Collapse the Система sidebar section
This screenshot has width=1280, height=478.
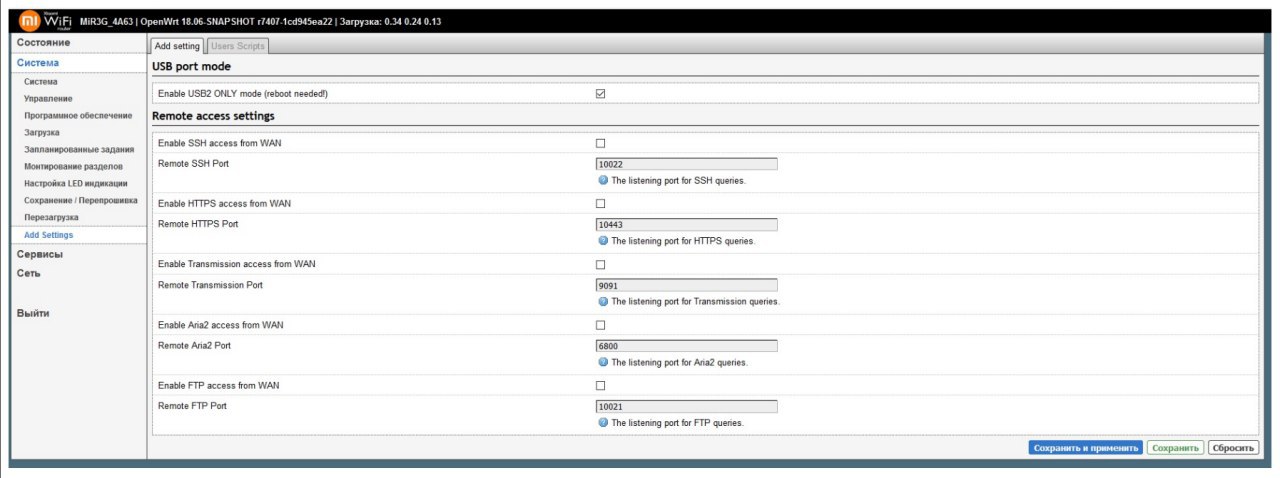point(38,63)
